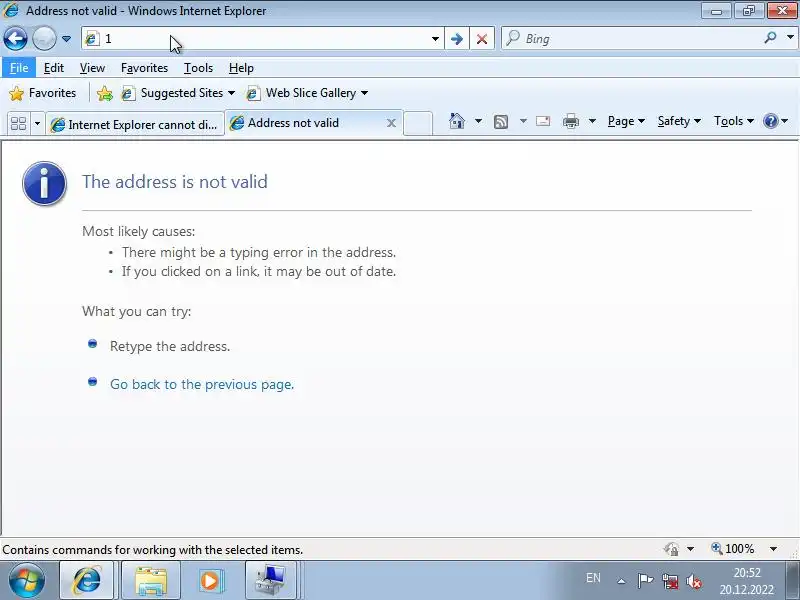The height and width of the screenshot is (600, 800).
Task: Click the Favorites star button
Action: (x=42, y=93)
